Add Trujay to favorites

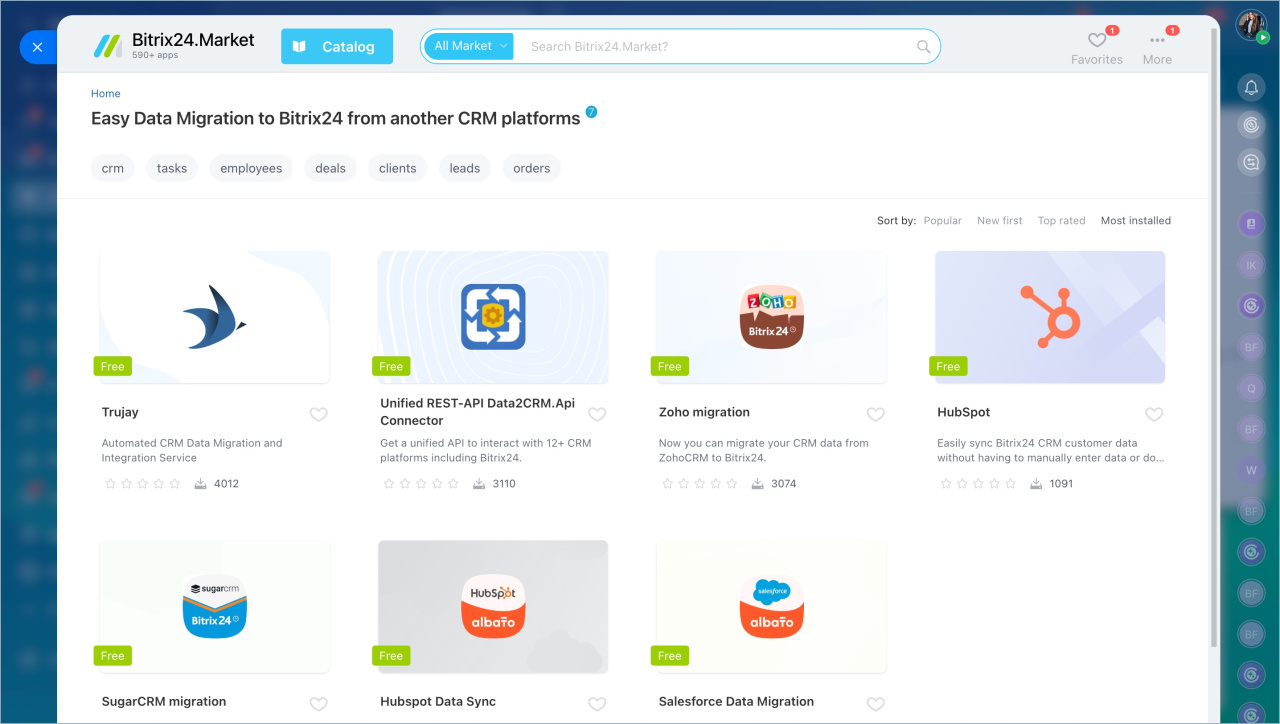pyautogui.click(x=318, y=414)
